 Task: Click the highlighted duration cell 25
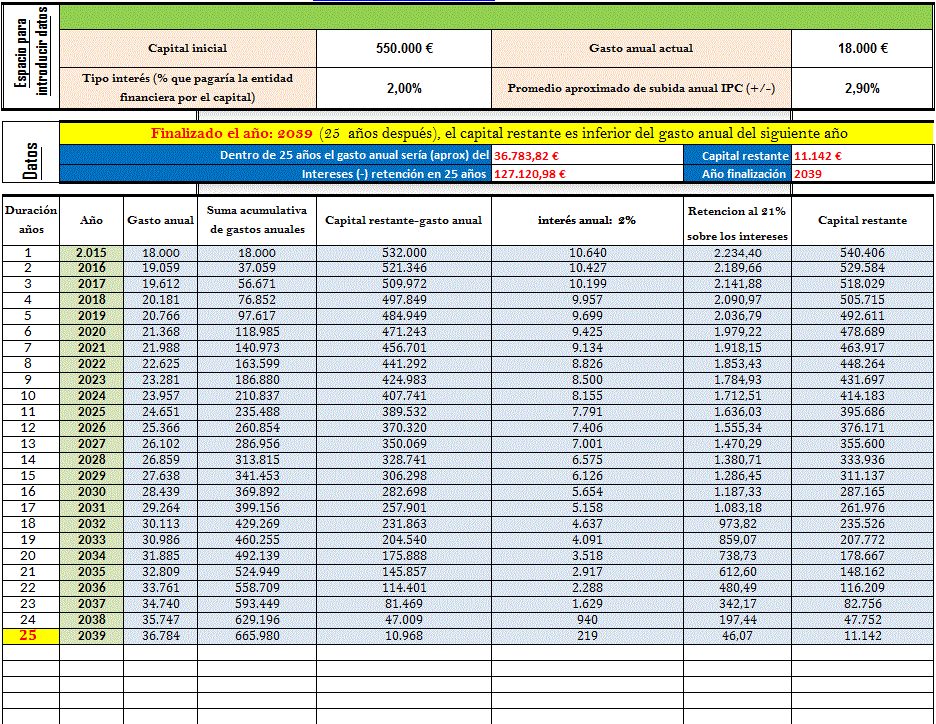31,636
